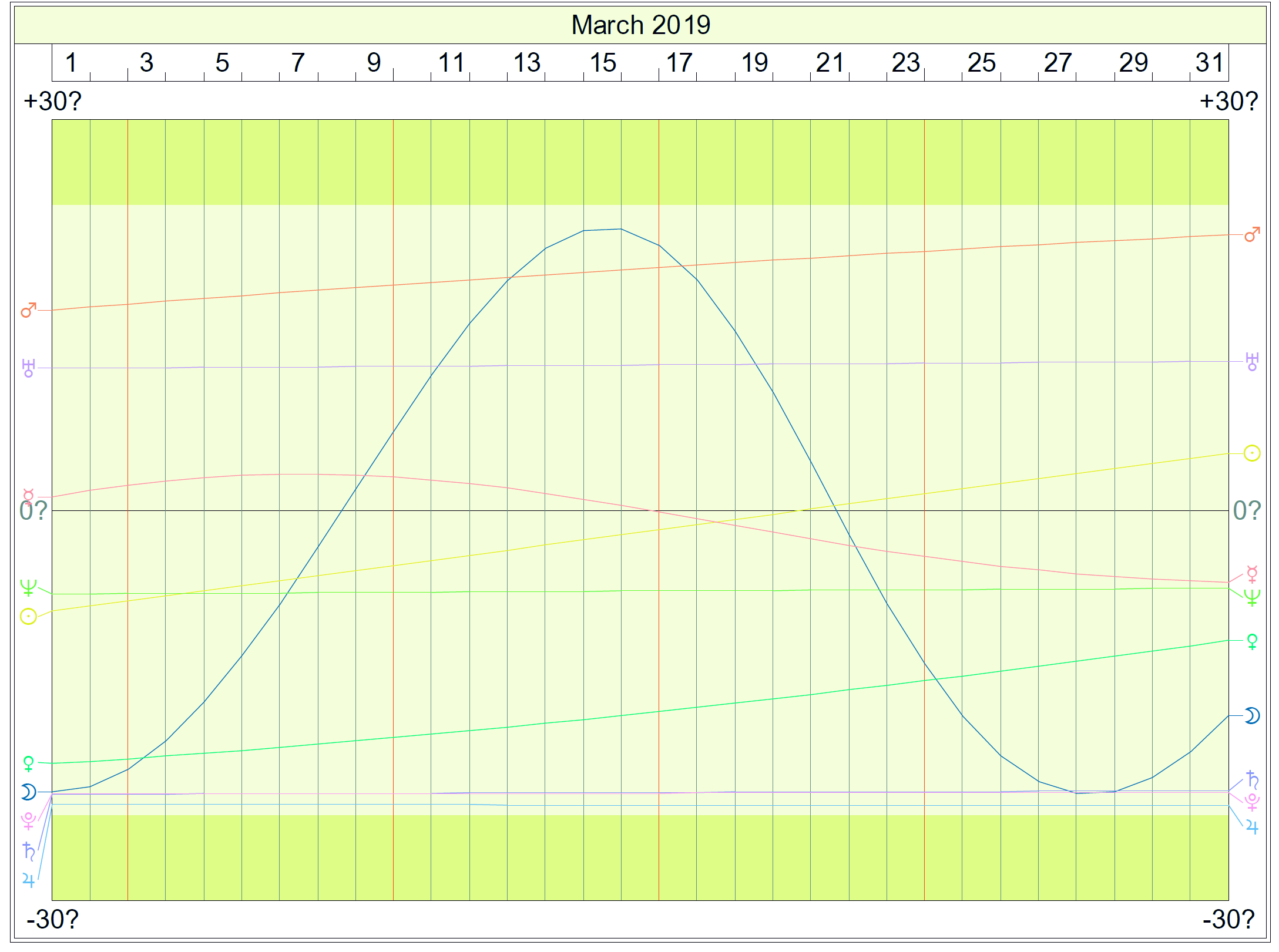Click the Mercury symbol on the right side

(x=1252, y=574)
